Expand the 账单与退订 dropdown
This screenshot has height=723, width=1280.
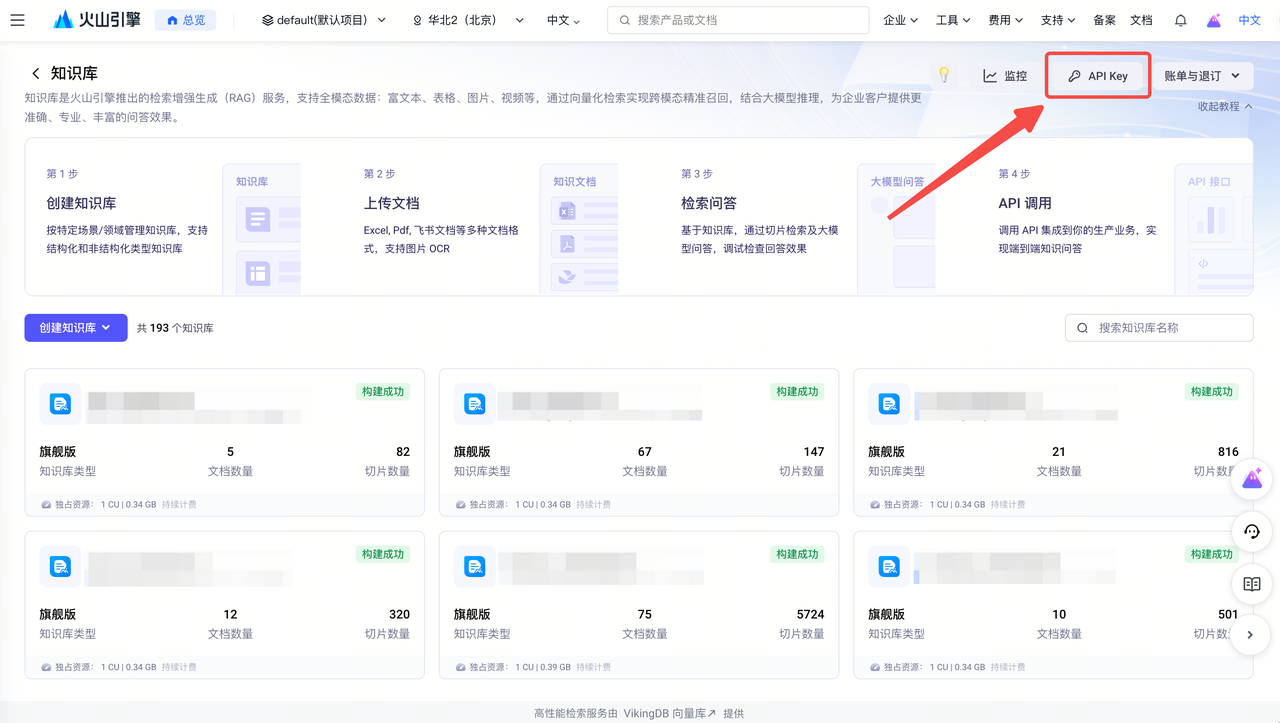tap(1202, 76)
